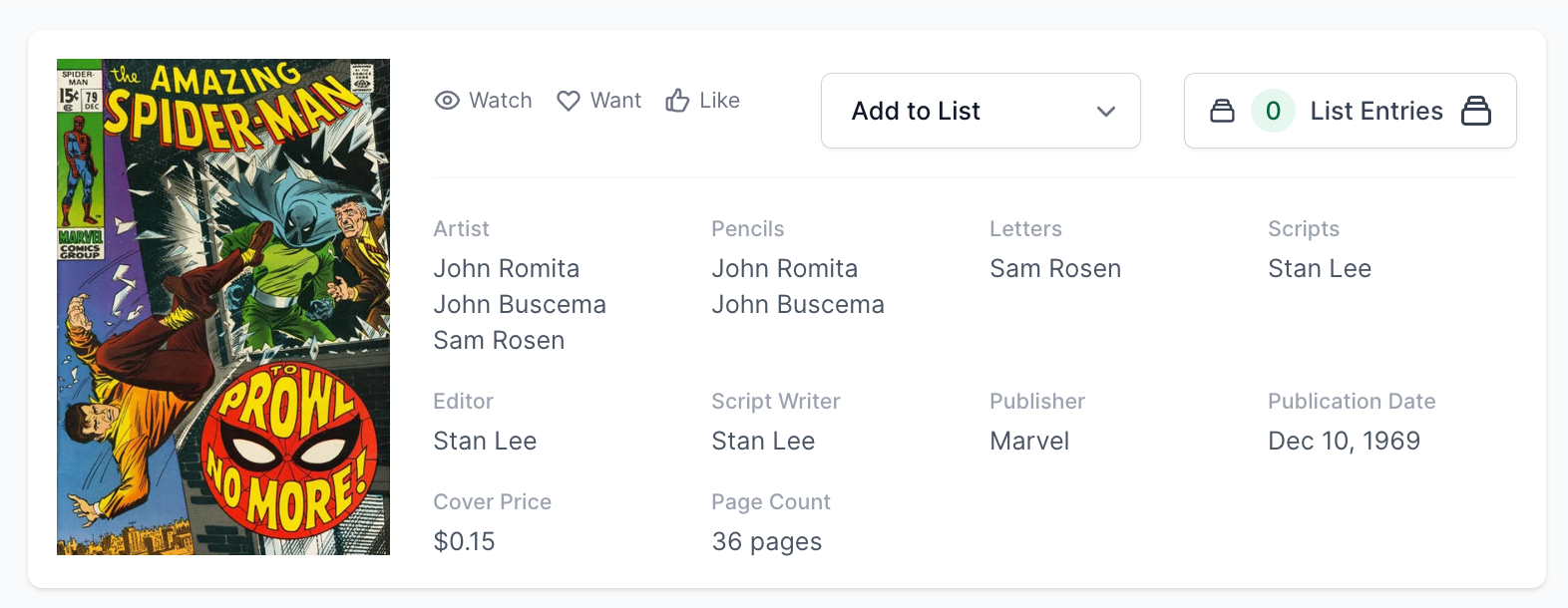Click the zero List Entries count badge
Screen dimensions: 1568x608
coord(1273,111)
